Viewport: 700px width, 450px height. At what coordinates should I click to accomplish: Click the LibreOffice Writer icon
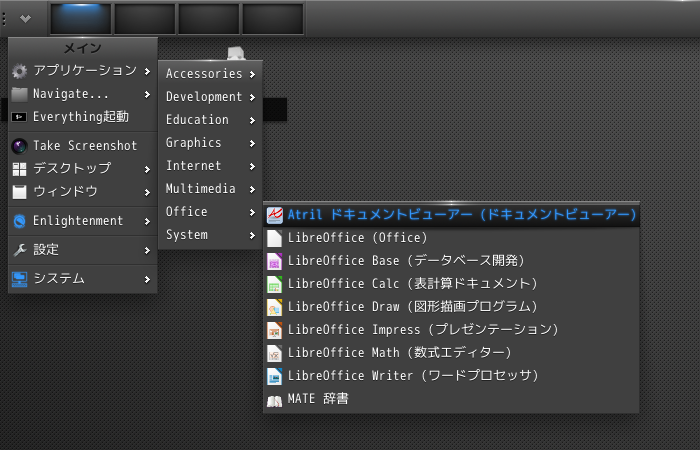pos(275,376)
